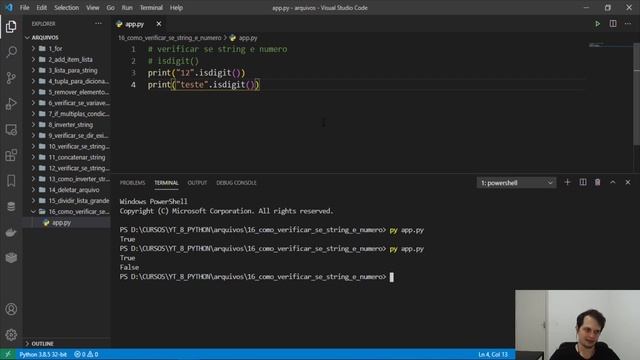This screenshot has width=640, height=360.
Task: Open the Search view in activity bar
Action: coord(11,52)
